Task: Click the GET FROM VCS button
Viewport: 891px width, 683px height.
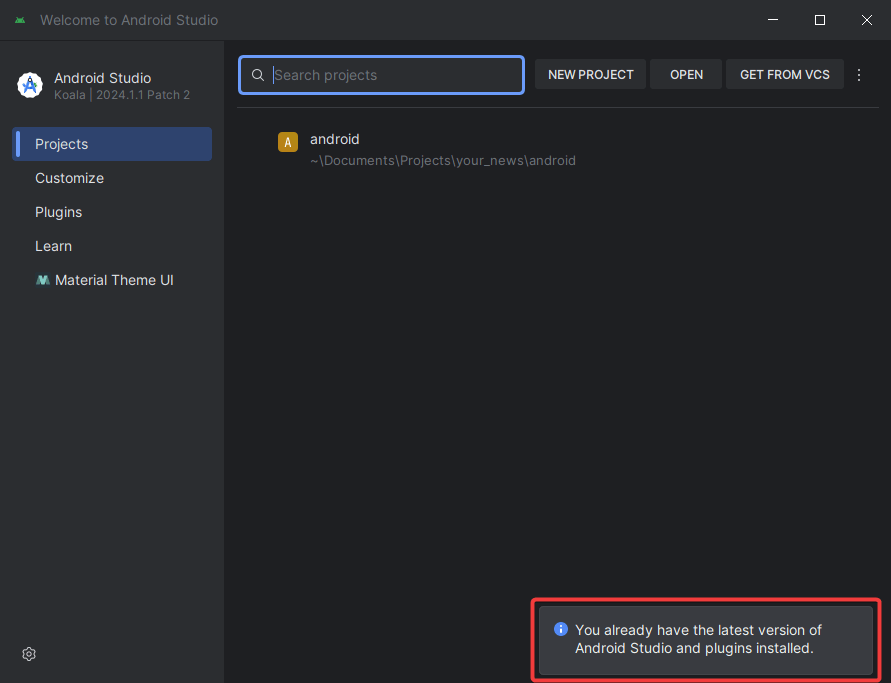Action: point(784,74)
